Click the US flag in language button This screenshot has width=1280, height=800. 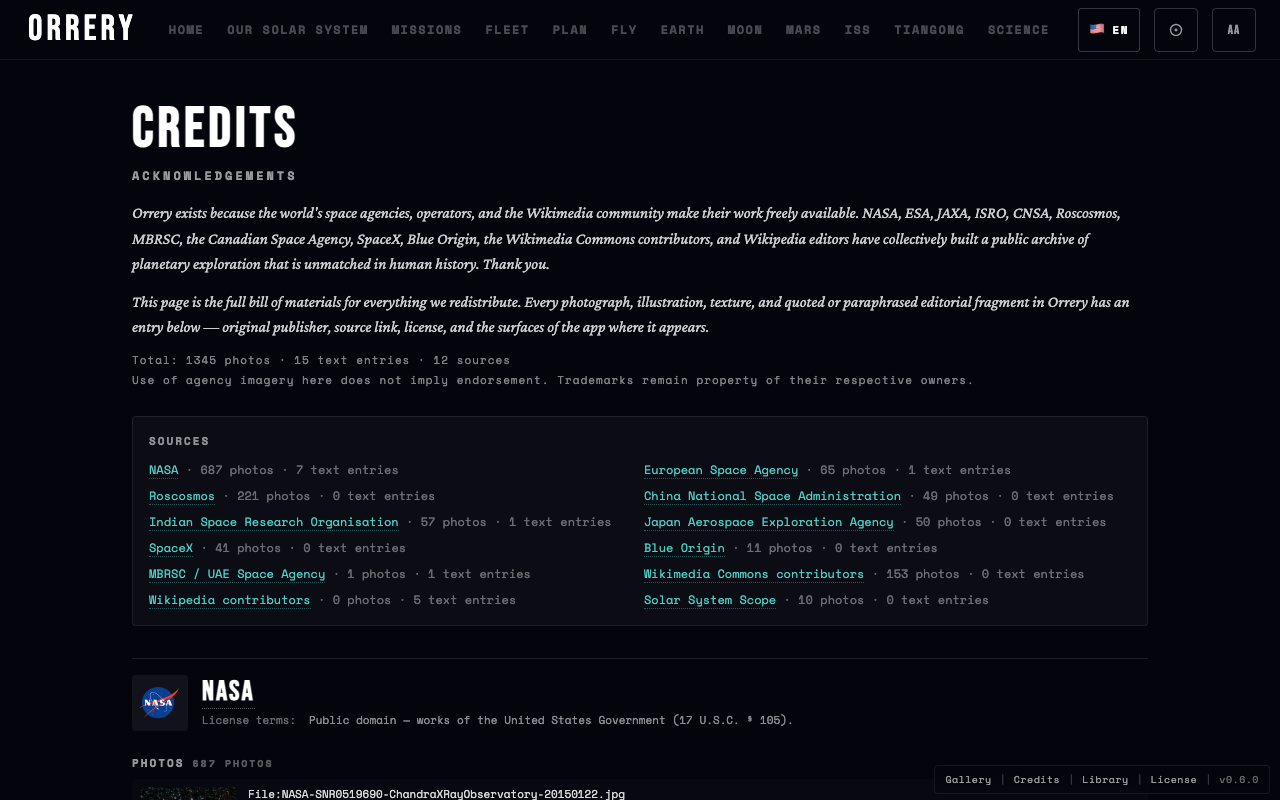pyautogui.click(x=1097, y=29)
